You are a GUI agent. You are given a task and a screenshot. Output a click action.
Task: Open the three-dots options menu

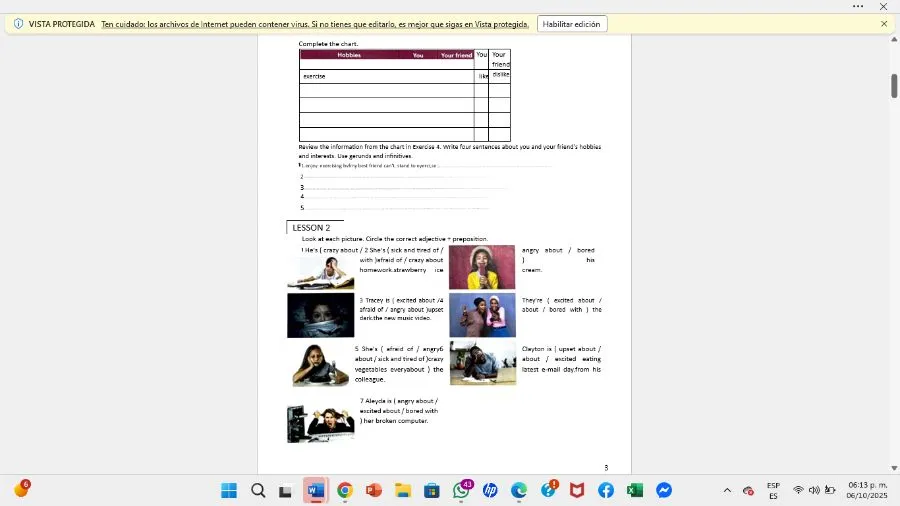(x=858, y=6)
